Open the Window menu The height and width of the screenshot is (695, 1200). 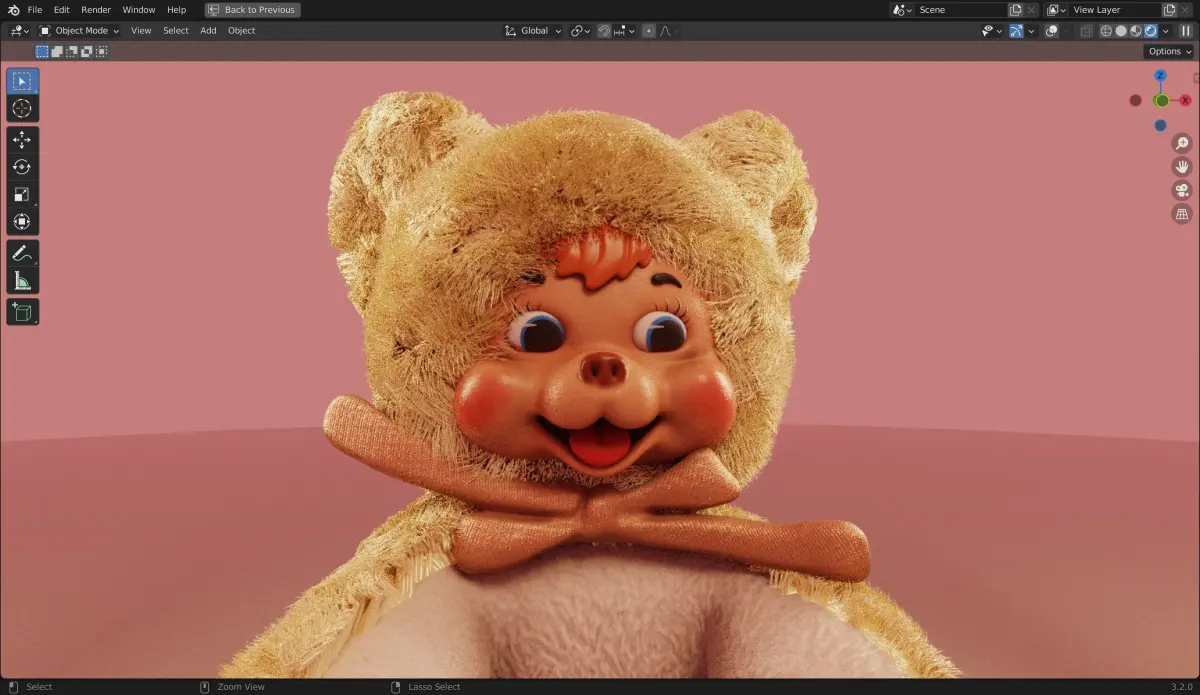pos(139,10)
